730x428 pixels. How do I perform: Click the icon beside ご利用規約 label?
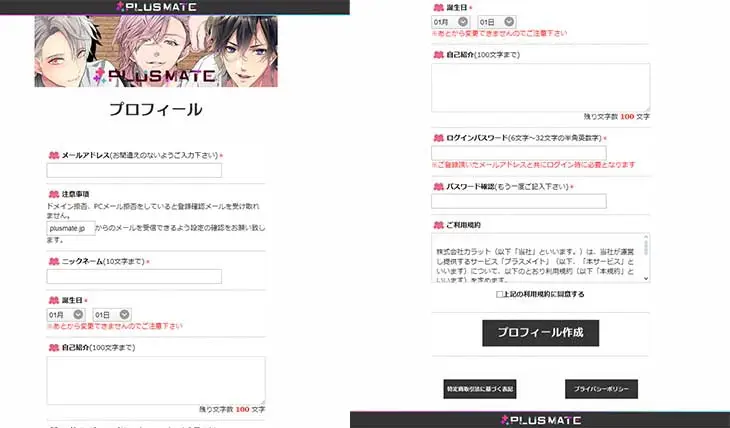coord(439,225)
